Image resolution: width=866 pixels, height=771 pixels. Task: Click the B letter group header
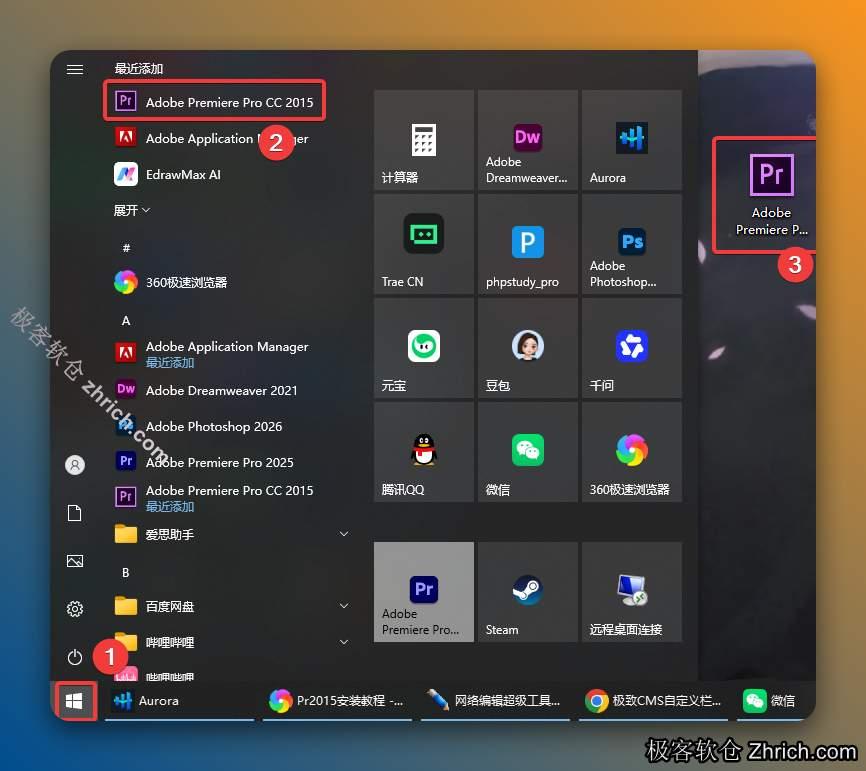[126, 572]
